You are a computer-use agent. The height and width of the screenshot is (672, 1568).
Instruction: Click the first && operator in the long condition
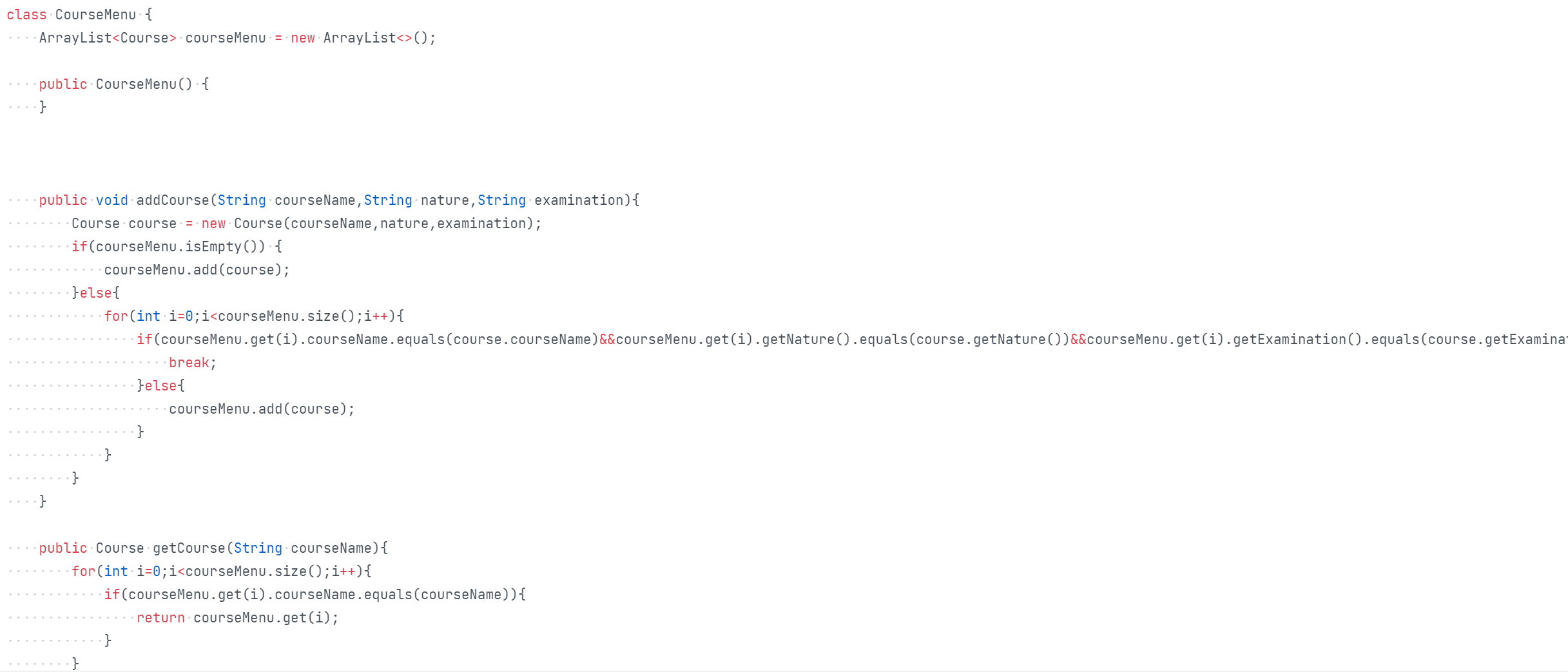click(607, 340)
